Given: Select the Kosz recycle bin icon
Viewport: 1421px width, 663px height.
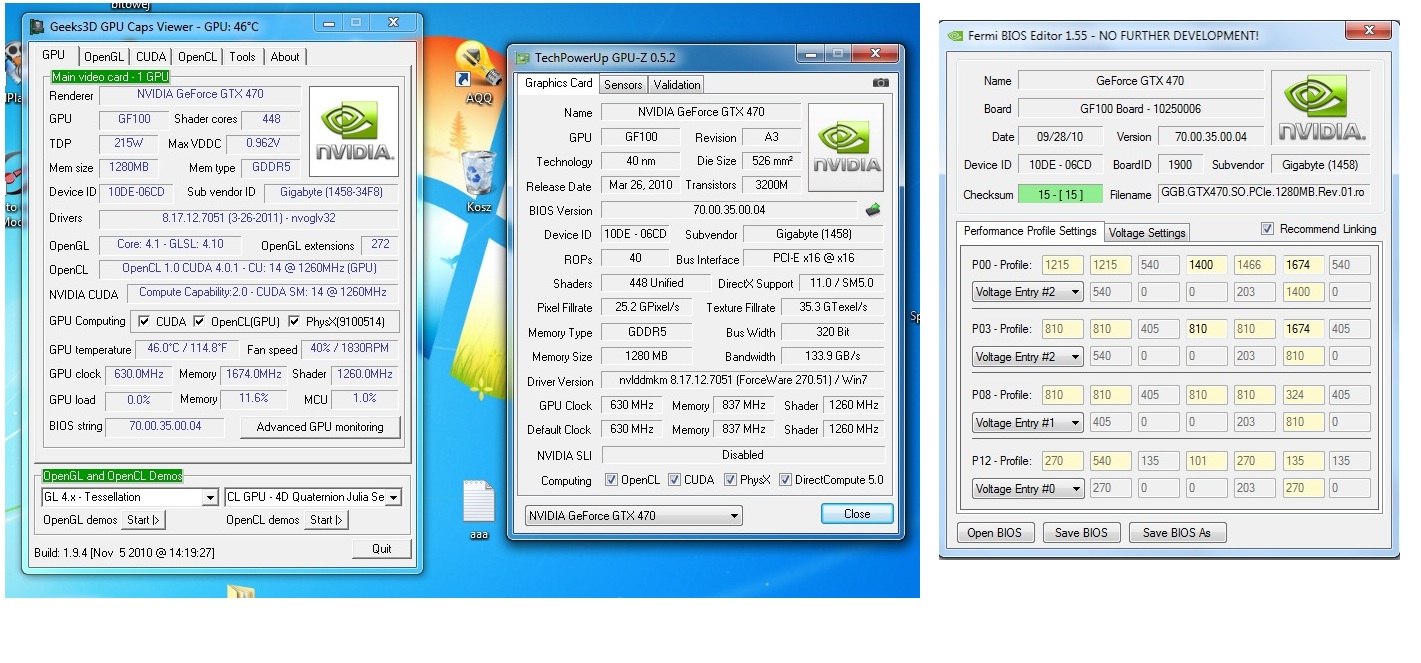Looking at the screenshot, I should click(480, 180).
